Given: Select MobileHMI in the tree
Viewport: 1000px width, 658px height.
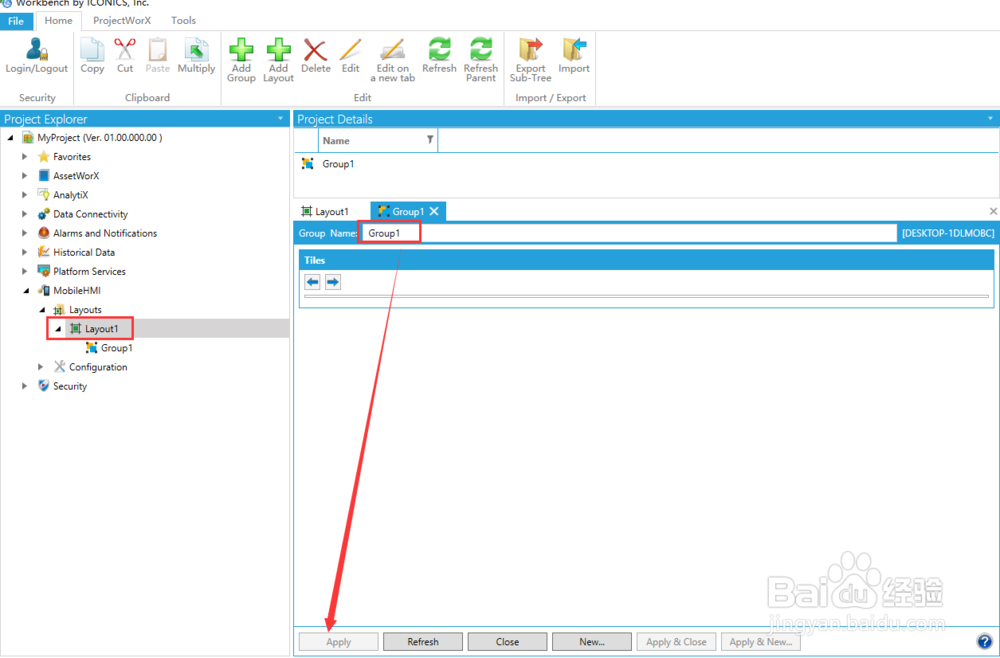Looking at the screenshot, I should [77, 291].
